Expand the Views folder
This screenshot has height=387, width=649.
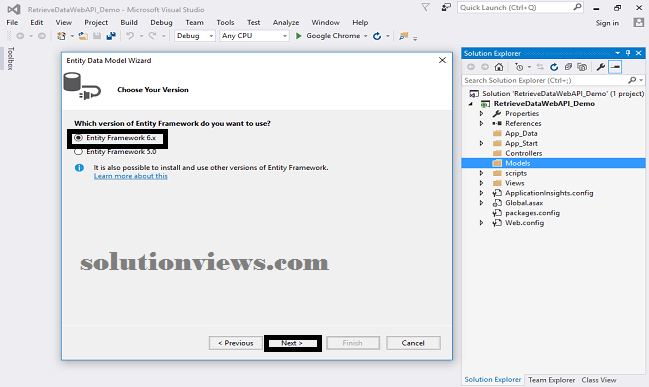[481, 183]
